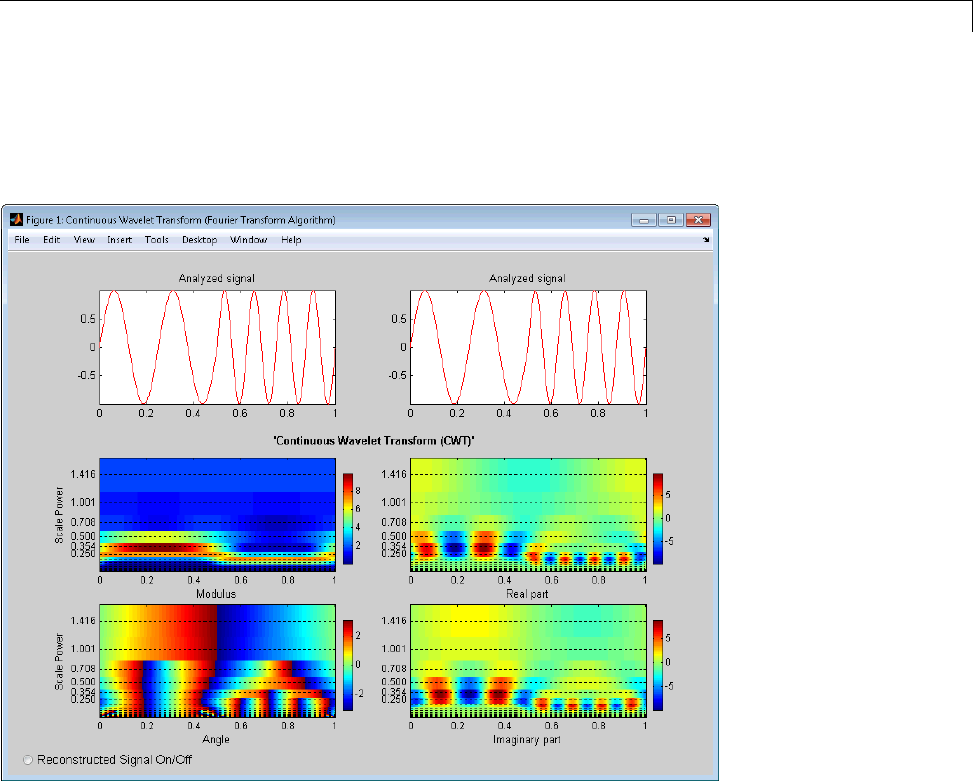Expand the Desktop menu
973x781 pixels.
tap(199, 240)
